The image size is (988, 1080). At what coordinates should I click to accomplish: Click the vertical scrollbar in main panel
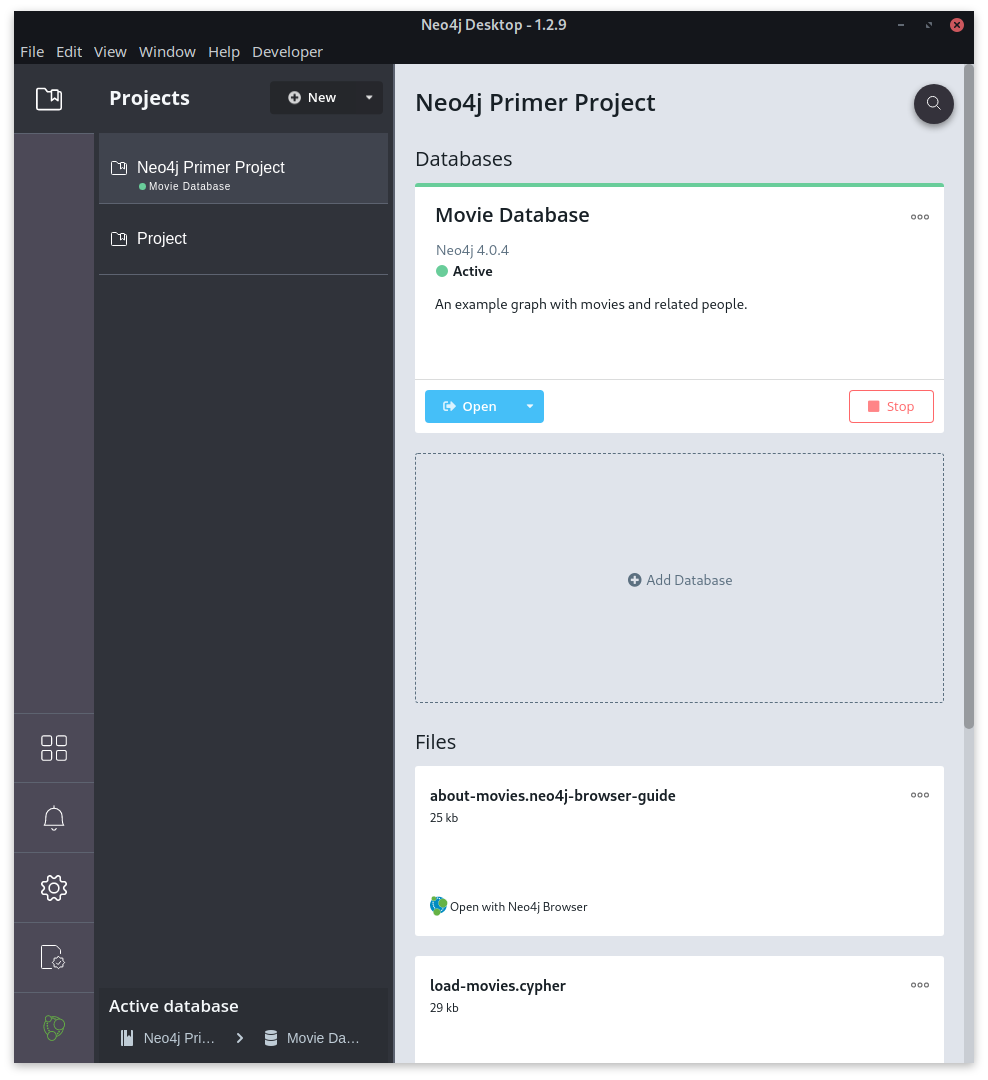click(968, 400)
